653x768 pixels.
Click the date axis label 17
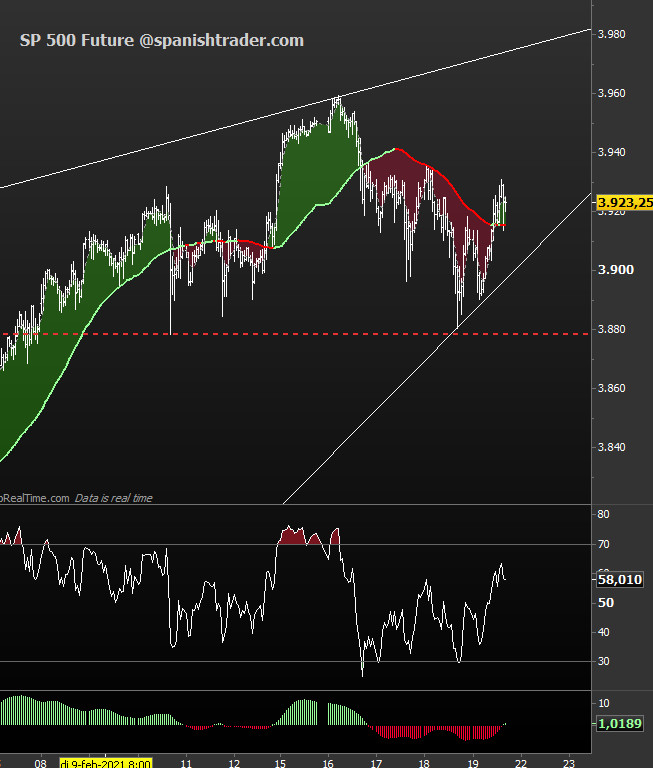376,763
